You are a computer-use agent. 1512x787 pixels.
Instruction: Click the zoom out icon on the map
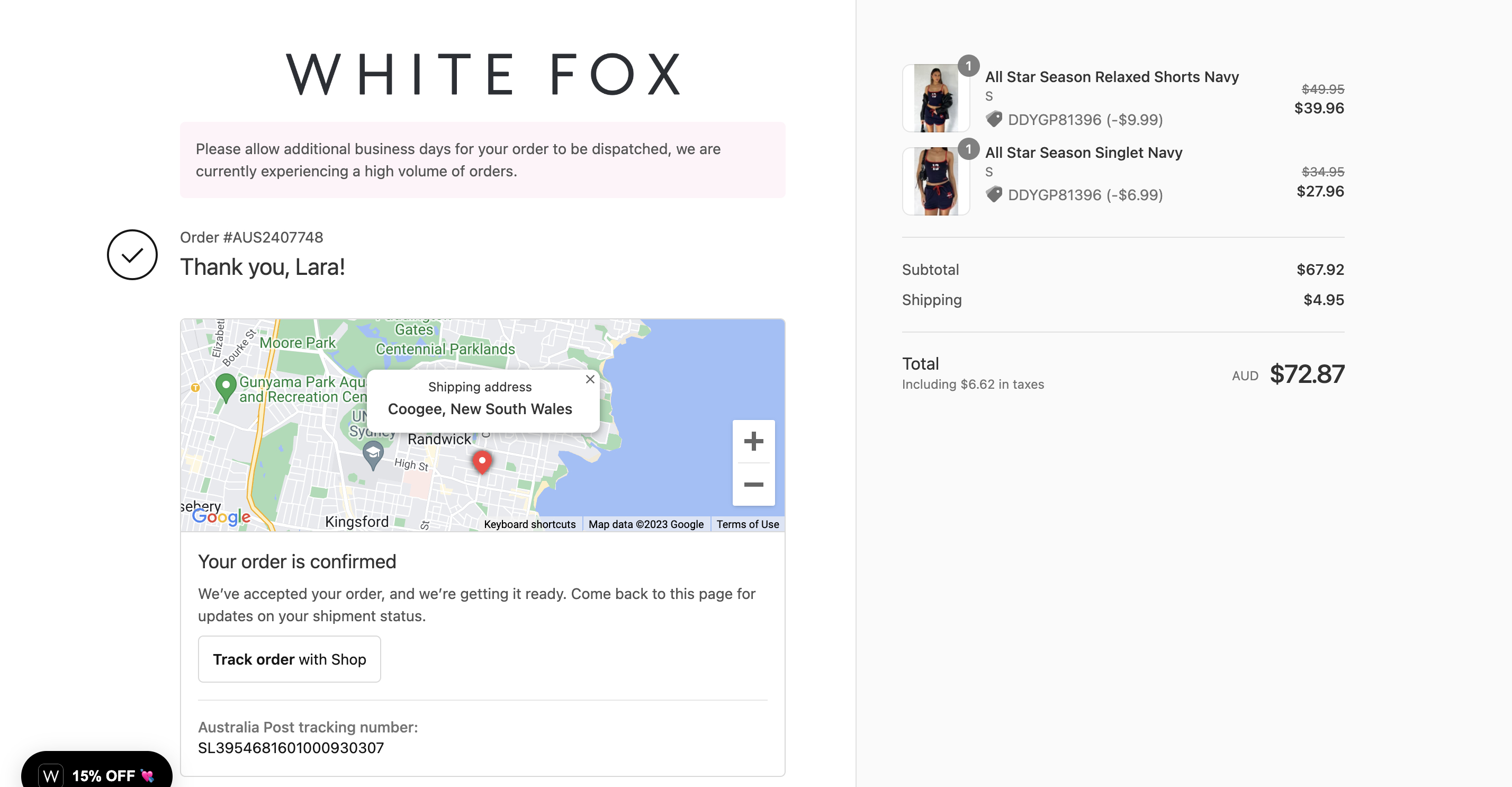pos(754,485)
